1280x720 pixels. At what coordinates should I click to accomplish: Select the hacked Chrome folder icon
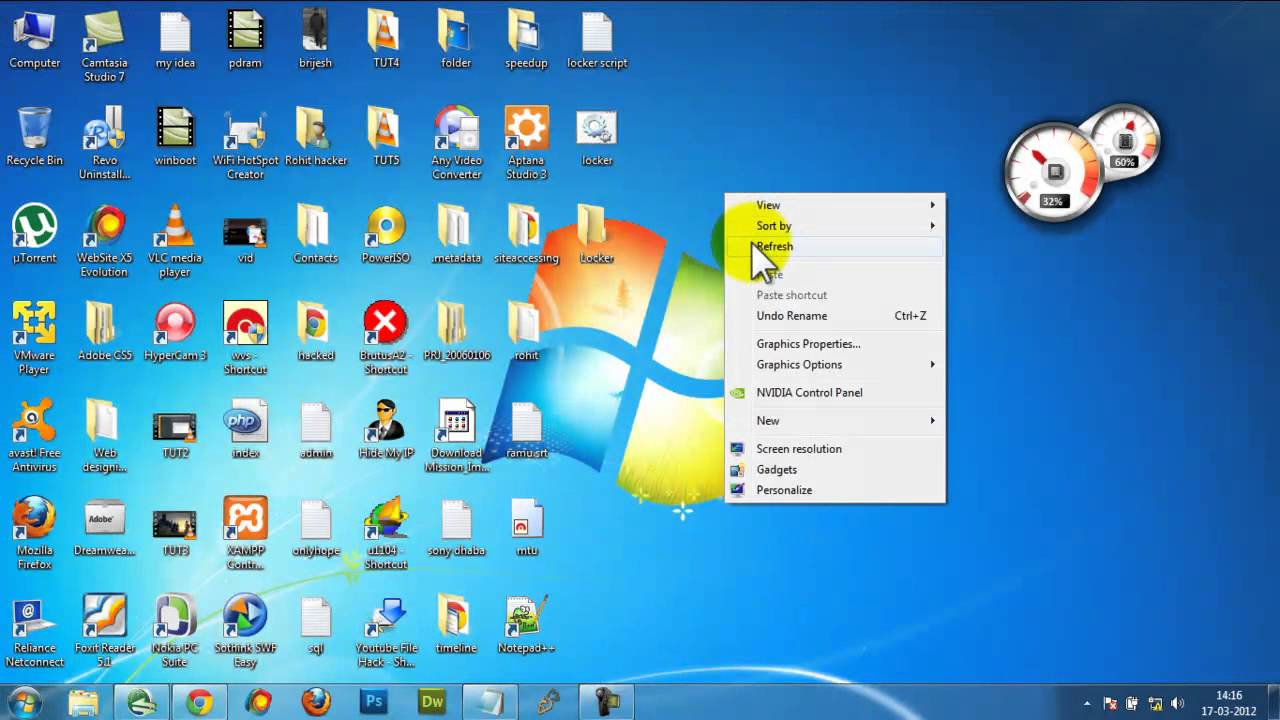tap(315, 332)
